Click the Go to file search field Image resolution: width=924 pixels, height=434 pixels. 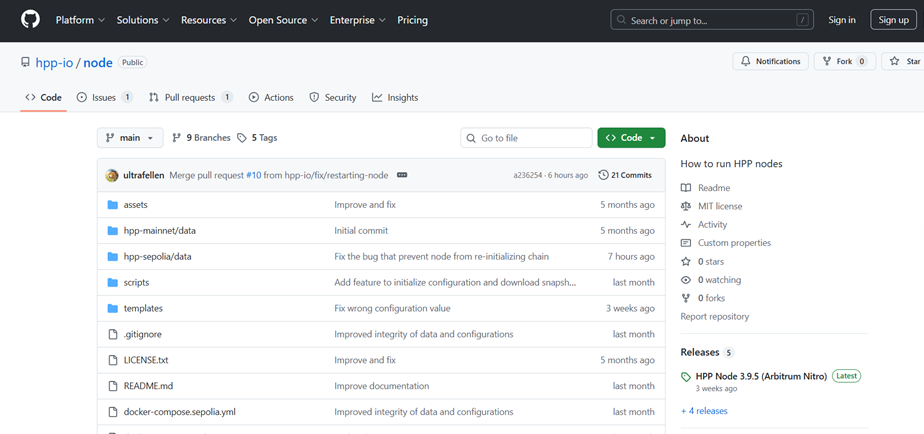click(530, 138)
